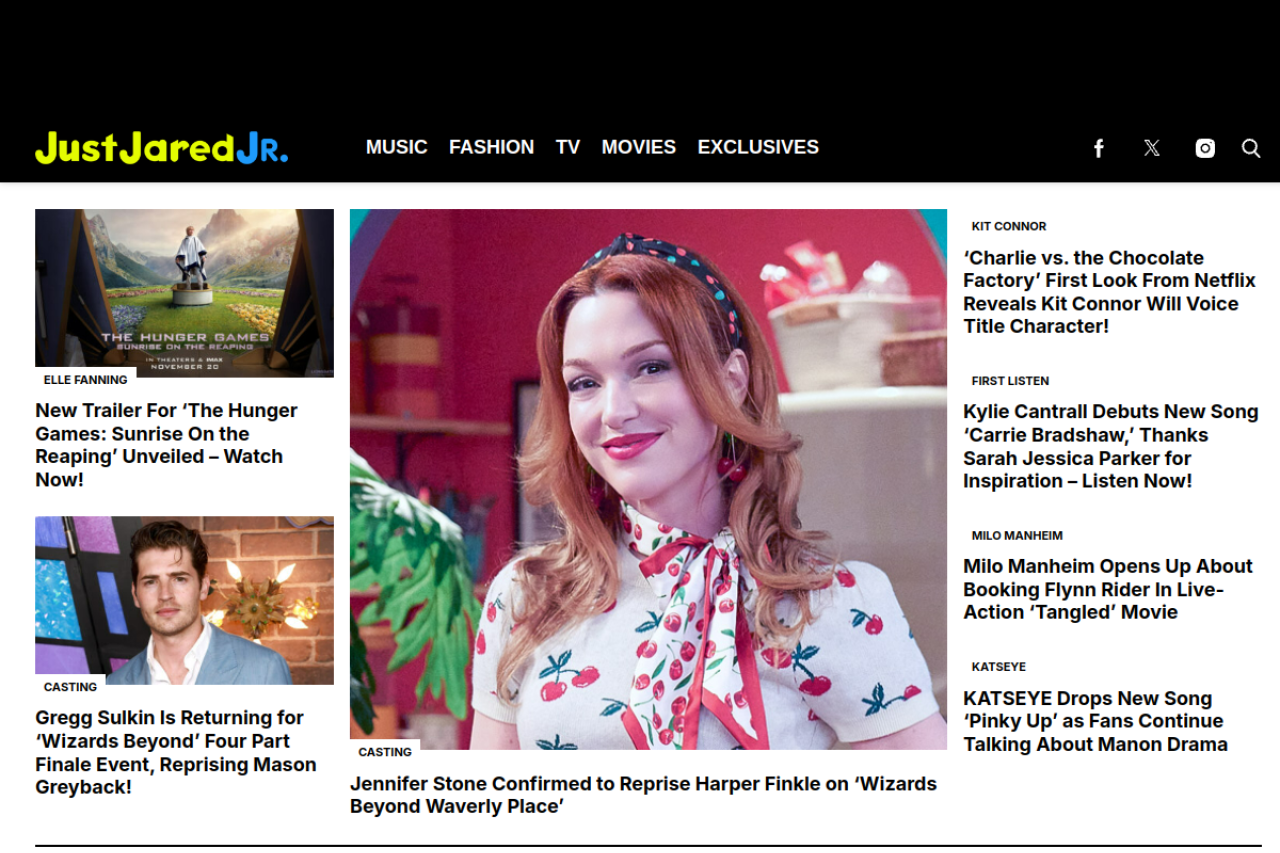Open the site search icon

pos(1251,148)
